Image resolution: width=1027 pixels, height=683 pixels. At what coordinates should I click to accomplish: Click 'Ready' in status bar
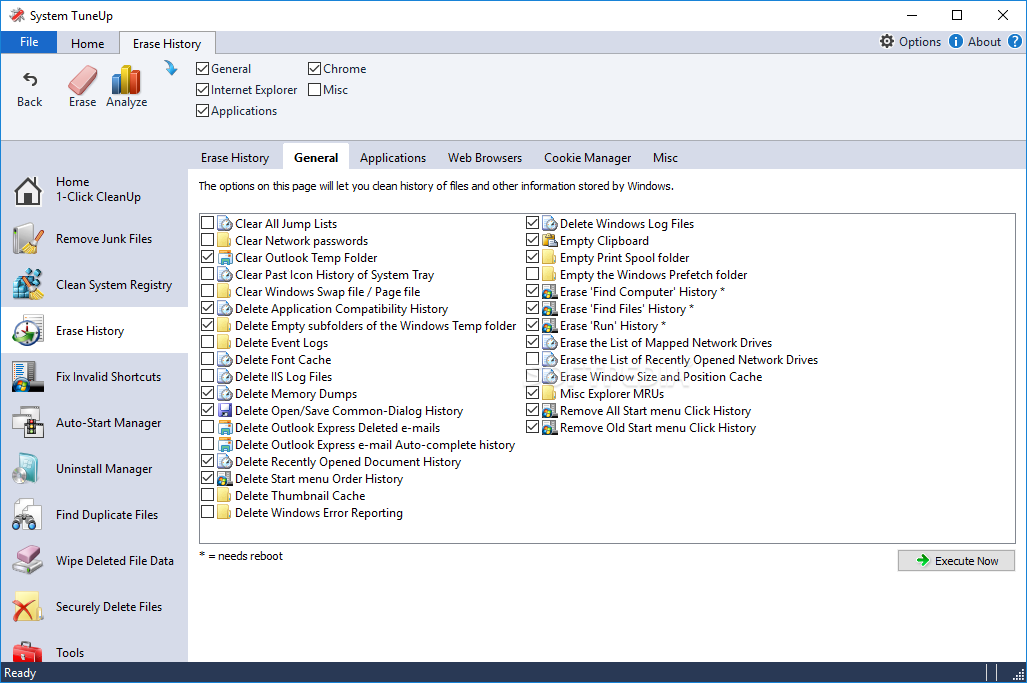[20, 673]
